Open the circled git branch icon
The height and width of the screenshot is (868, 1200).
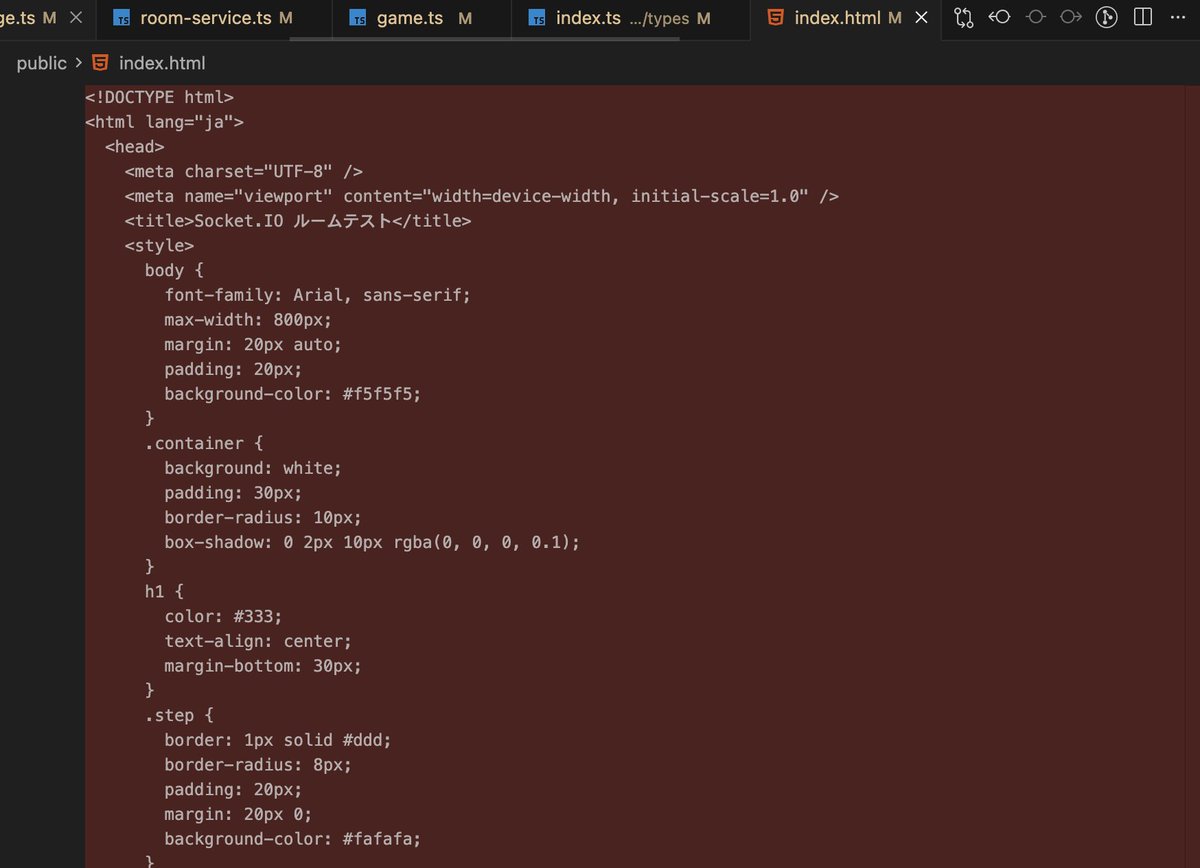coord(1106,18)
